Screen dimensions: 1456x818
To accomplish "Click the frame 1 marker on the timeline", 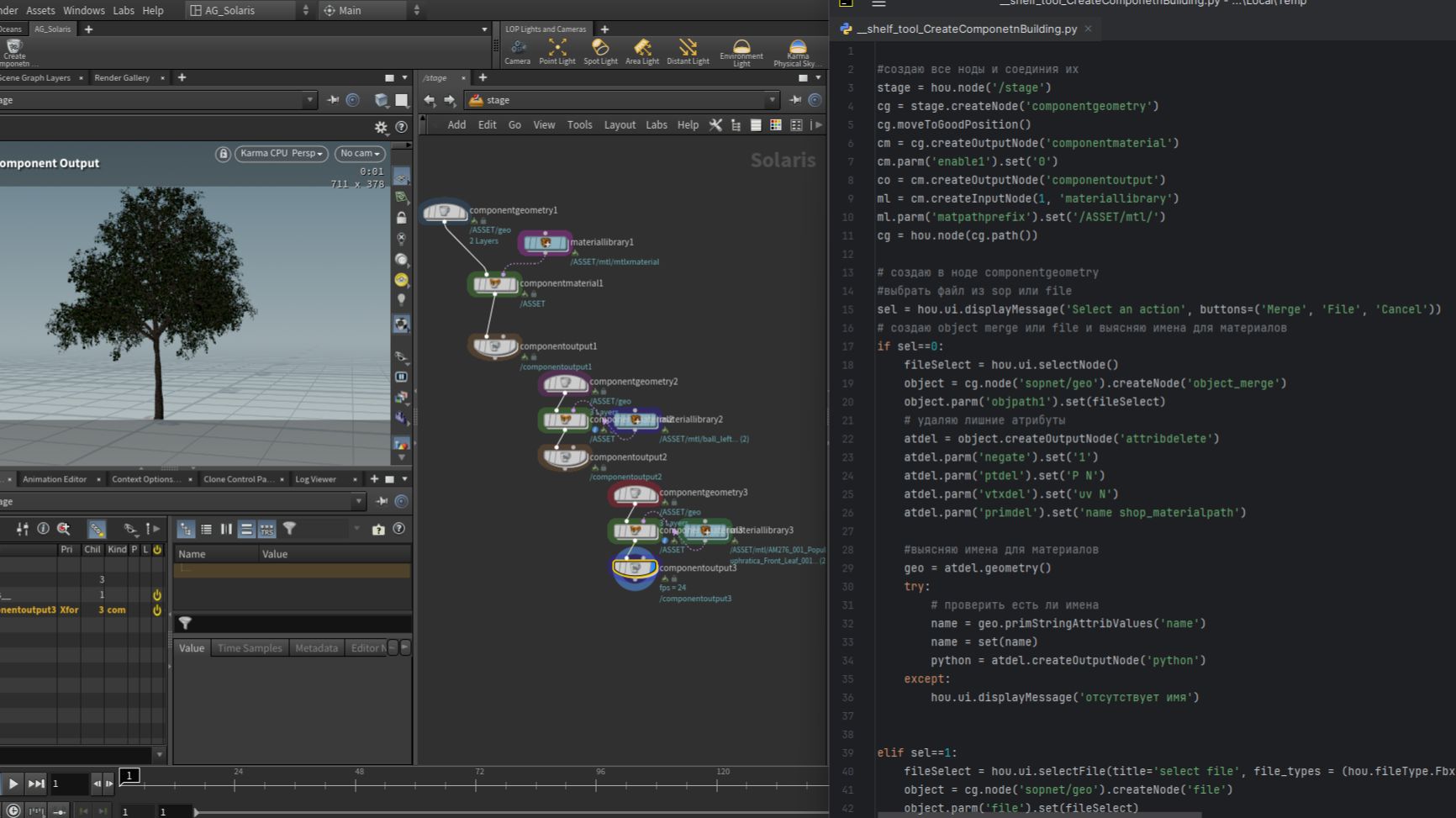I will [129, 775].
